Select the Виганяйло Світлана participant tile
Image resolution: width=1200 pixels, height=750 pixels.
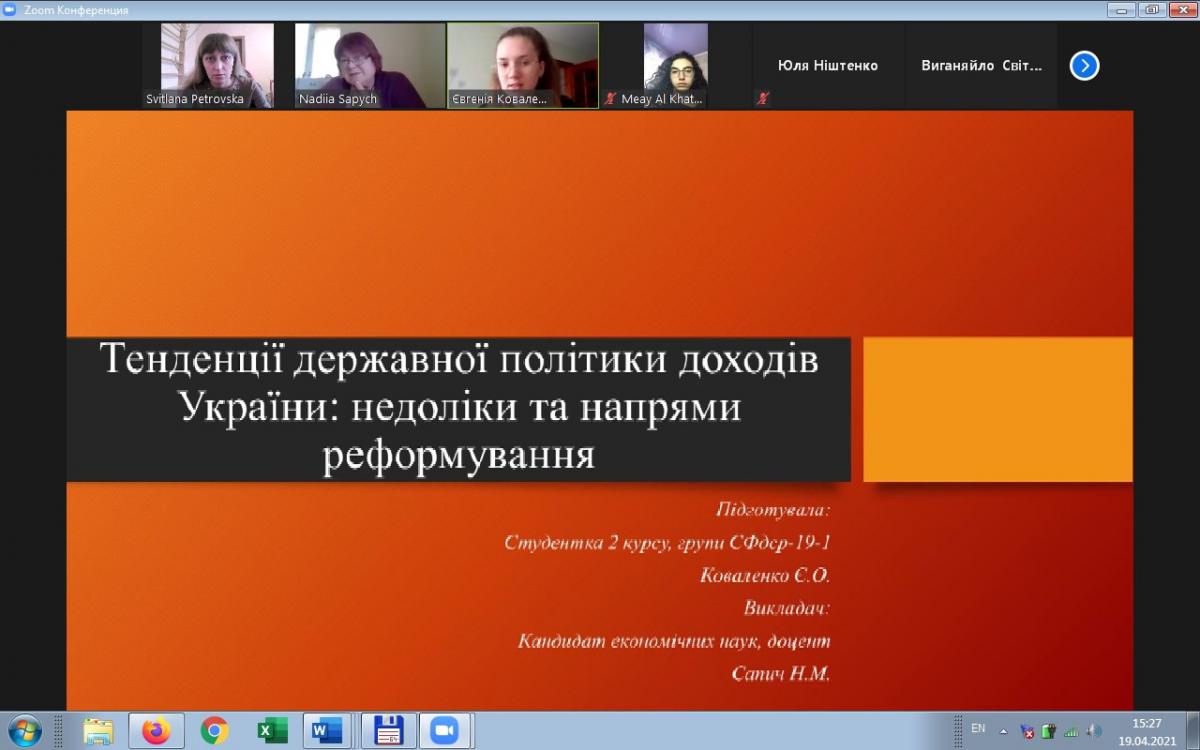point(980,66)
